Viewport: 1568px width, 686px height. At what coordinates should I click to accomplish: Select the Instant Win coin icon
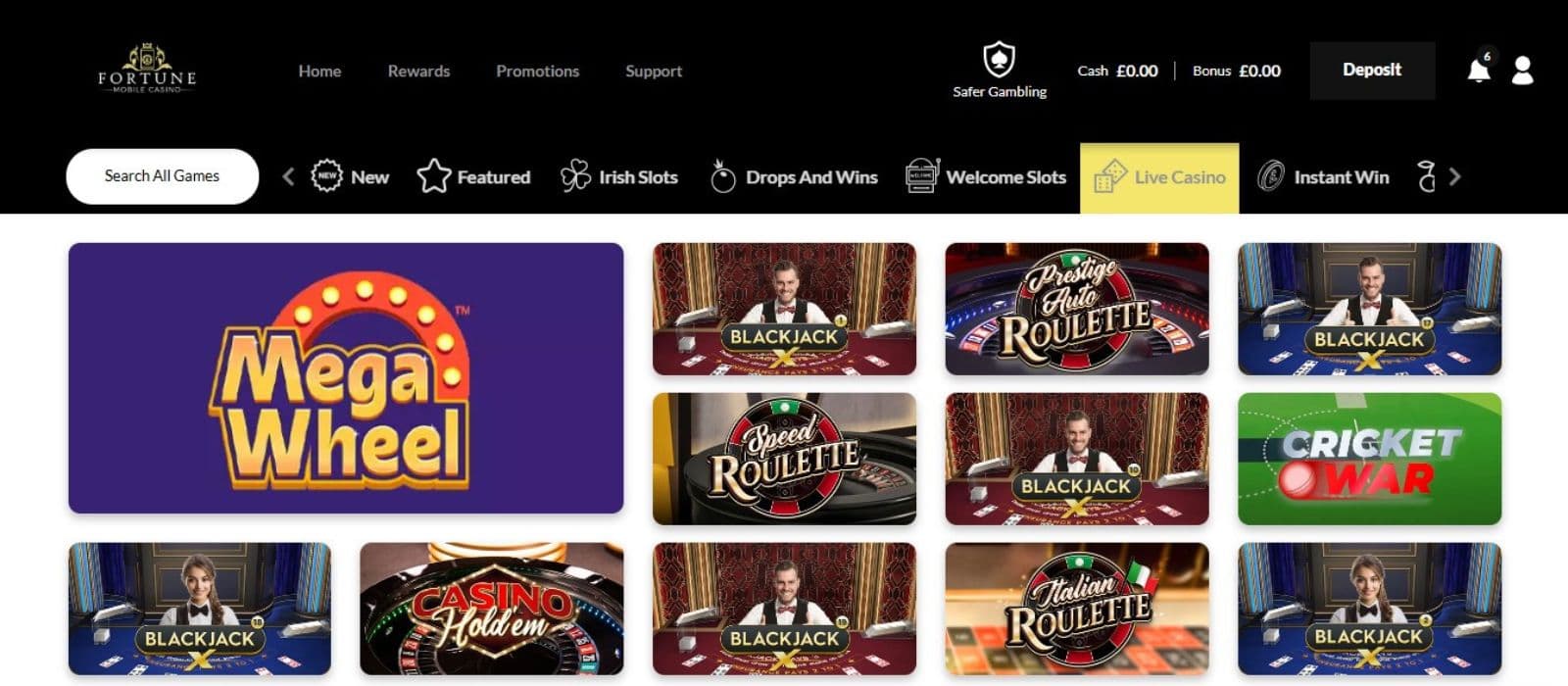(x=1271, y=176)
